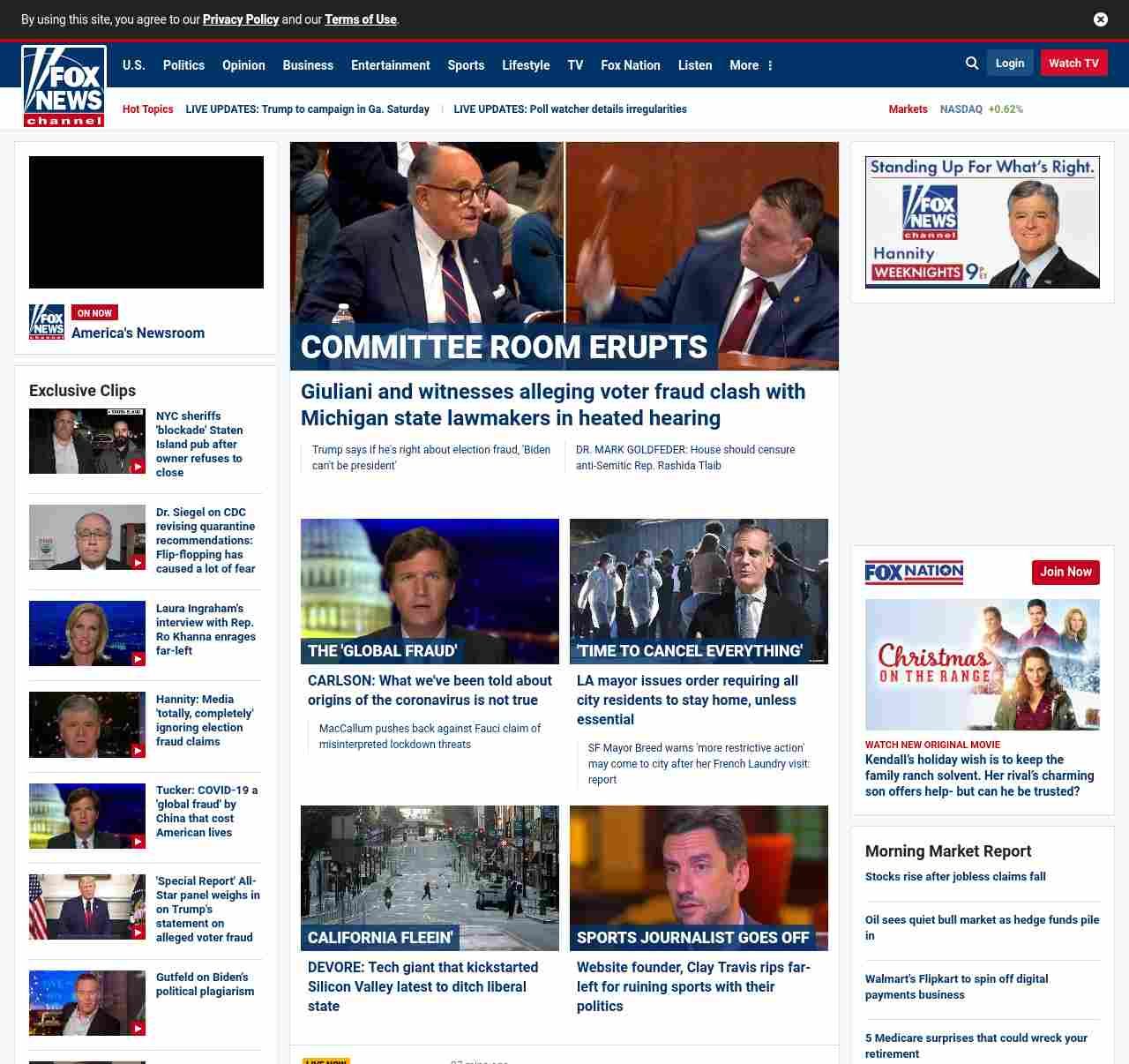Go to the Entertainment section
The height and width of the screenshot is (1064, 1129).
tap(390, 65)
